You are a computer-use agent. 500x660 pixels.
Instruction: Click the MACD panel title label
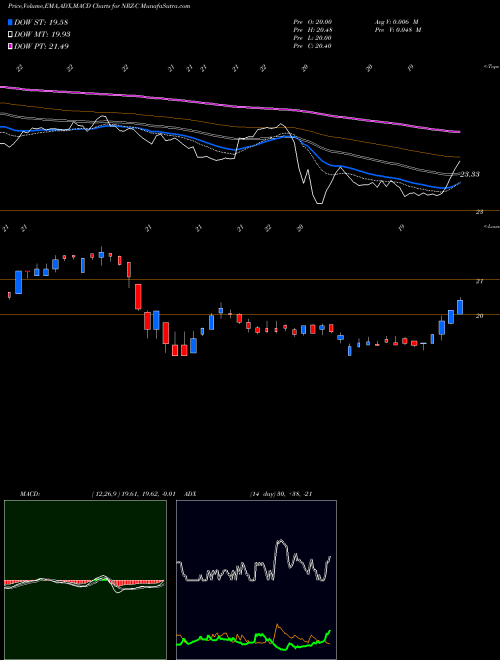[30, 494]
